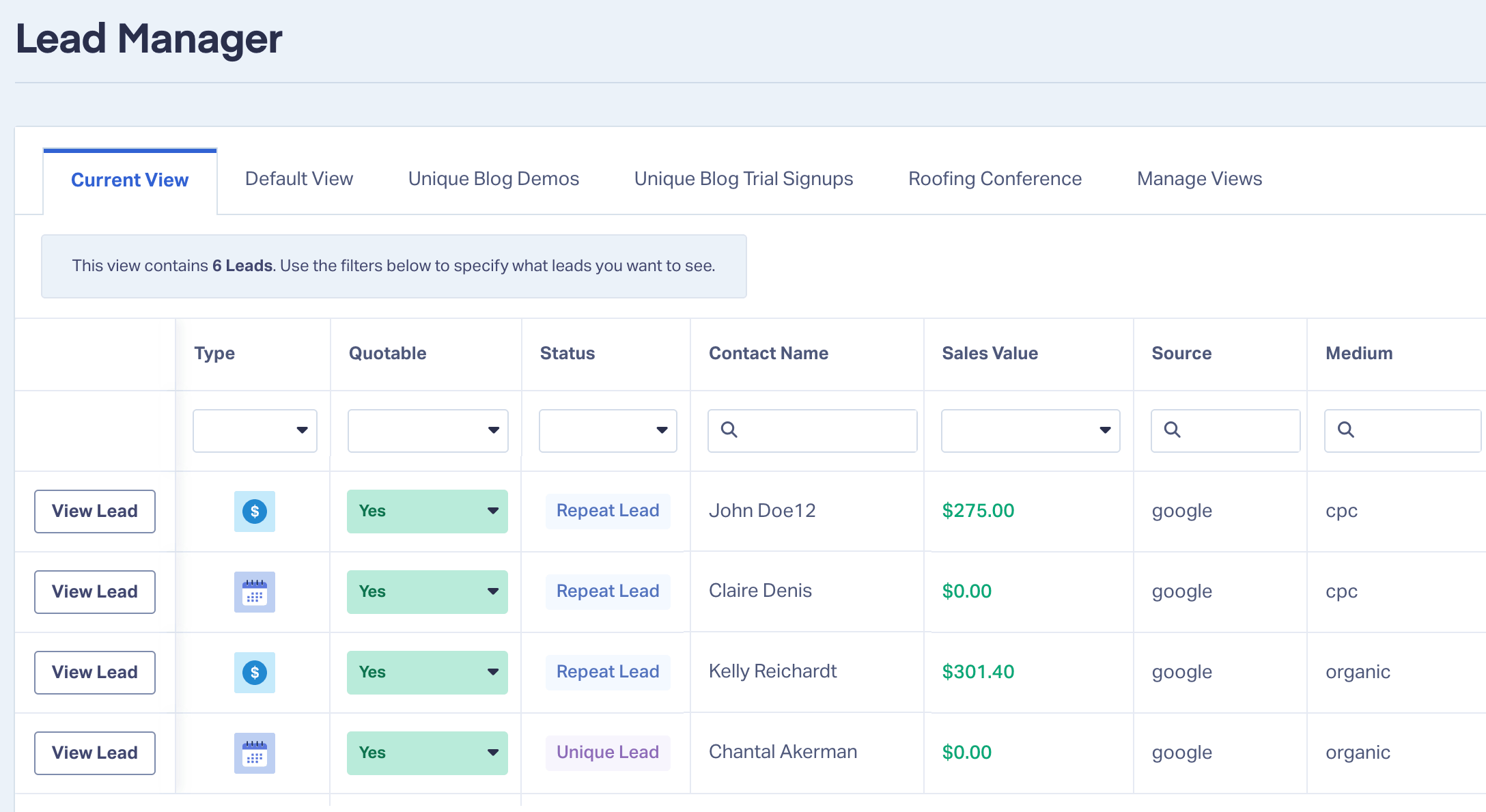
Task: Click the search icon in Source filter
Action: pos(1172,430)
